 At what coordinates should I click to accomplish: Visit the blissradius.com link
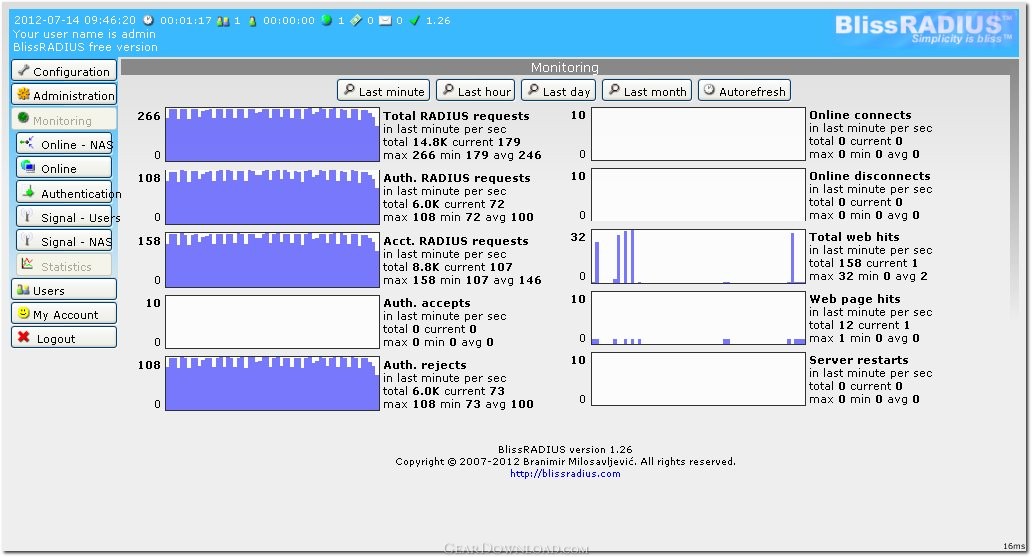coord(565,473)
